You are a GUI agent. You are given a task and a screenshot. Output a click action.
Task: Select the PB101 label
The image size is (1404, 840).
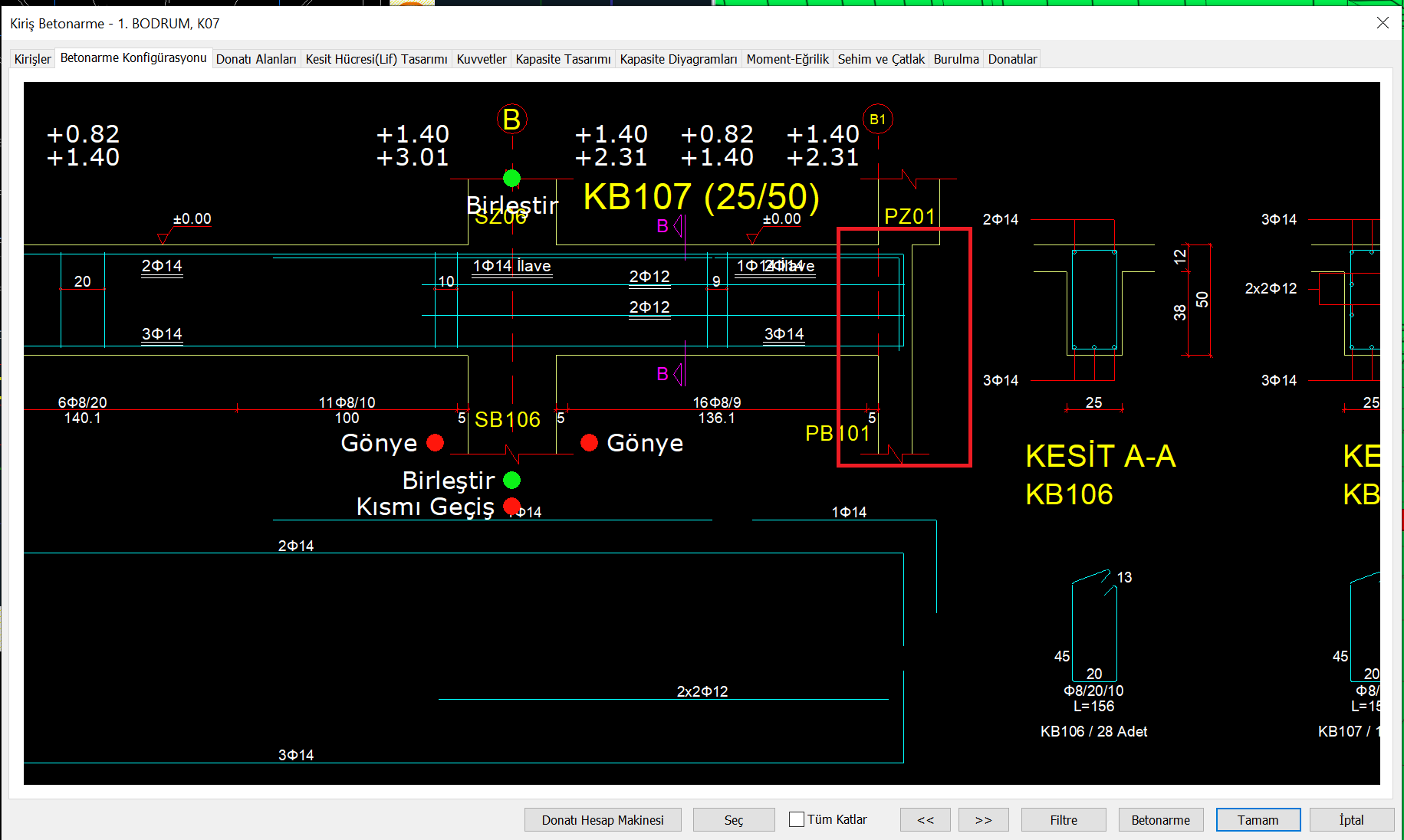coord(838,433)
